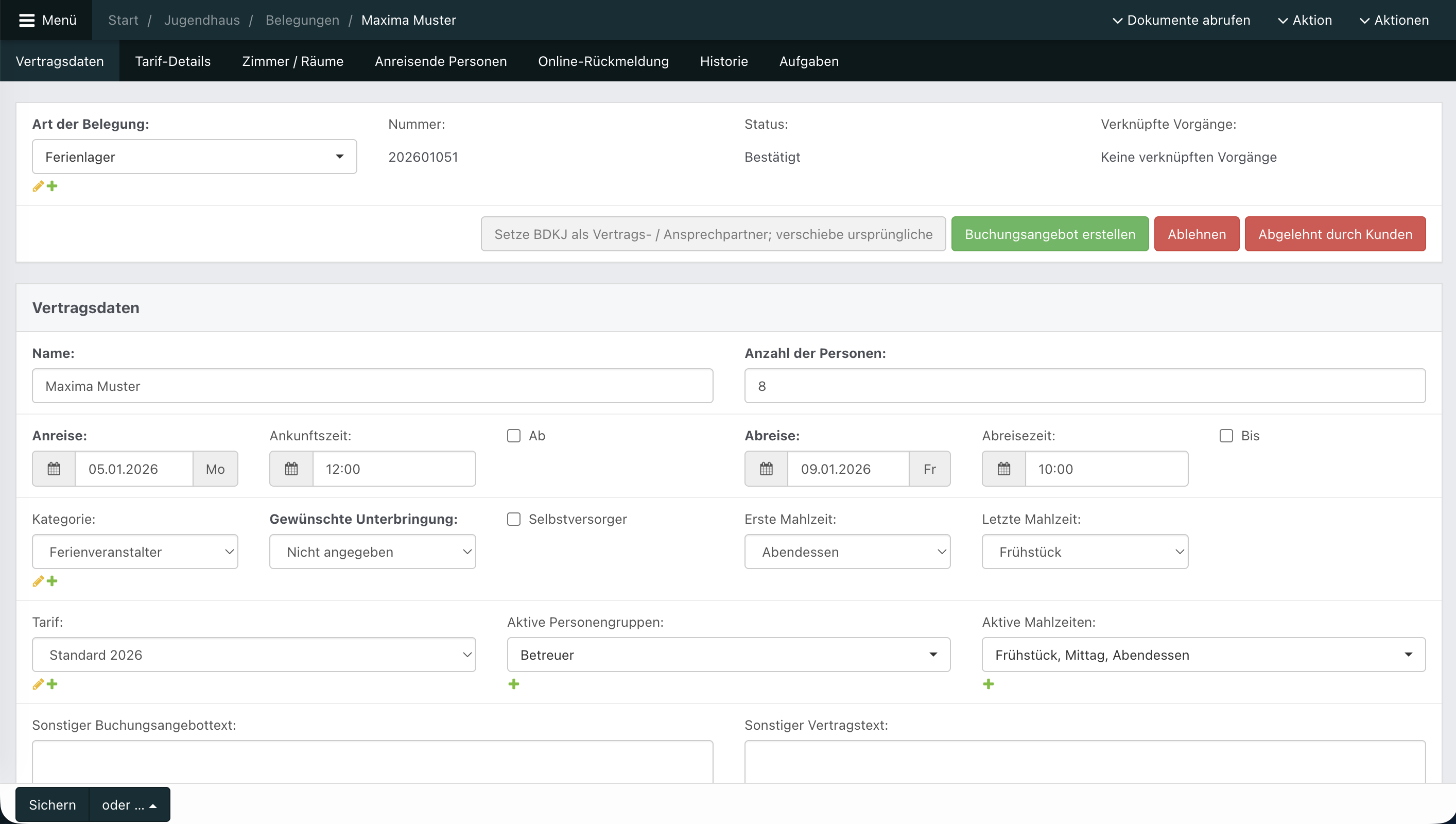Check the Selbstversorger checkbox
The width and height of the screenshot is (1456, 824).
[514, 519]
